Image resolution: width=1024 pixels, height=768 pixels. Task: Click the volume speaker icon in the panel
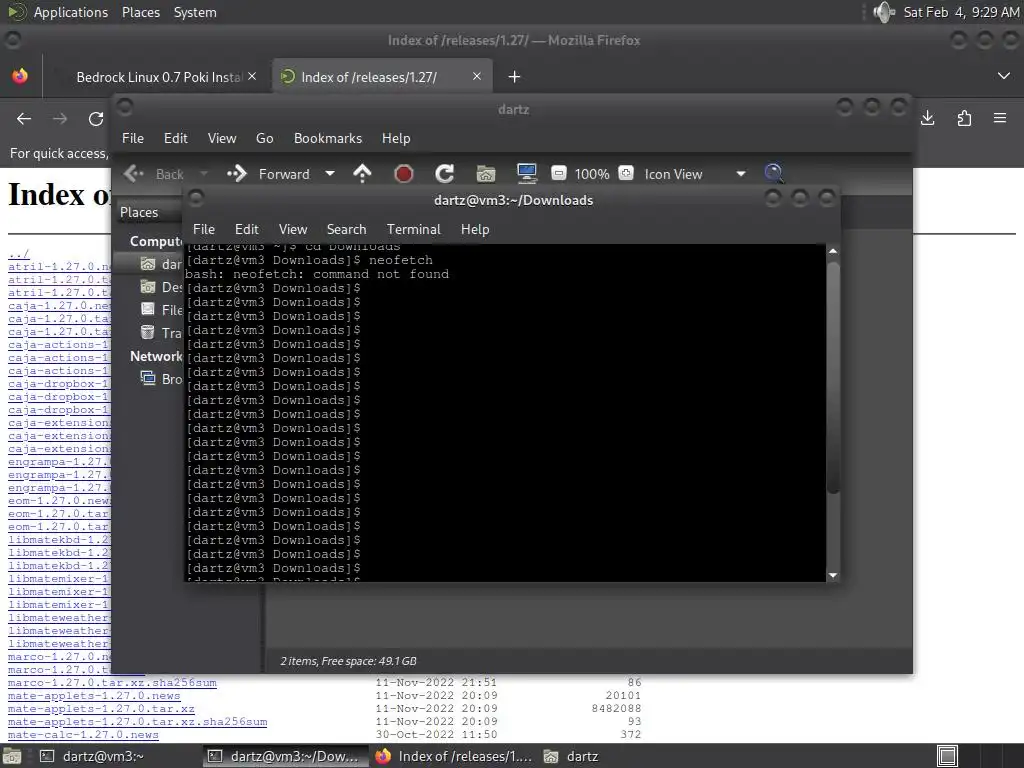click(884, 12)
